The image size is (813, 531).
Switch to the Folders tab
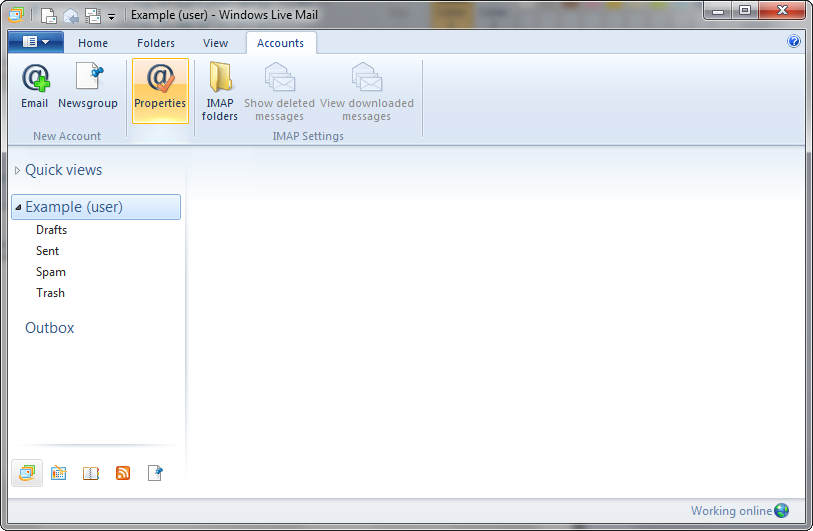point(156,43)
